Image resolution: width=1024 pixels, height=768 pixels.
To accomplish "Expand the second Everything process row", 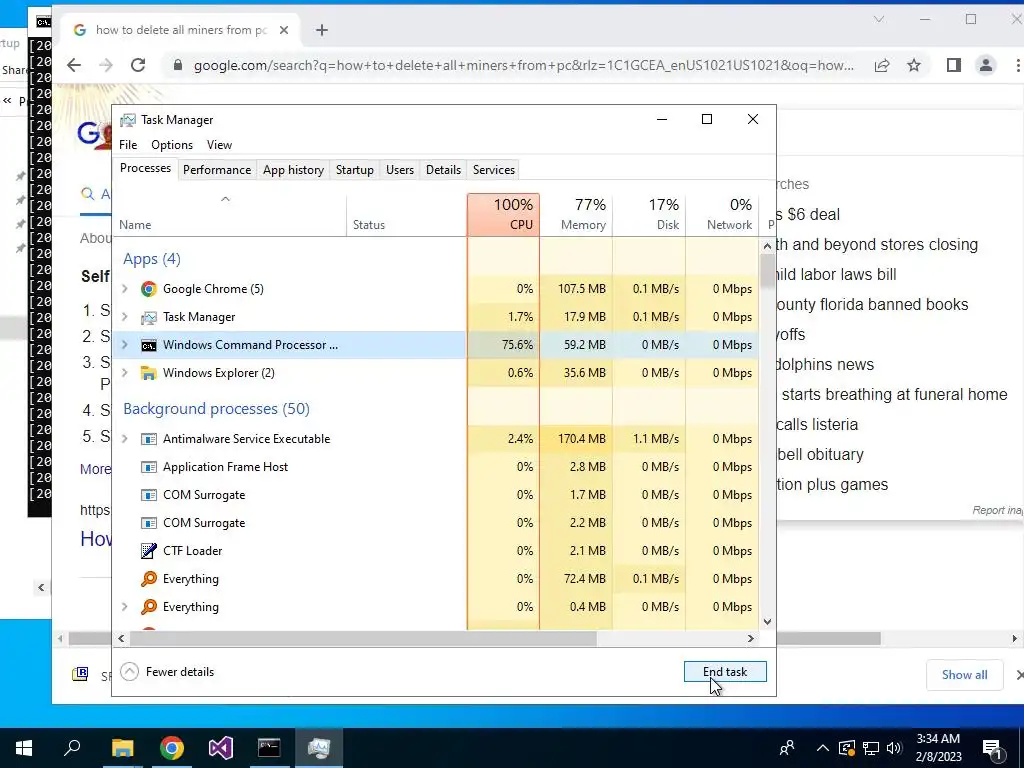I will pos(125,607).
